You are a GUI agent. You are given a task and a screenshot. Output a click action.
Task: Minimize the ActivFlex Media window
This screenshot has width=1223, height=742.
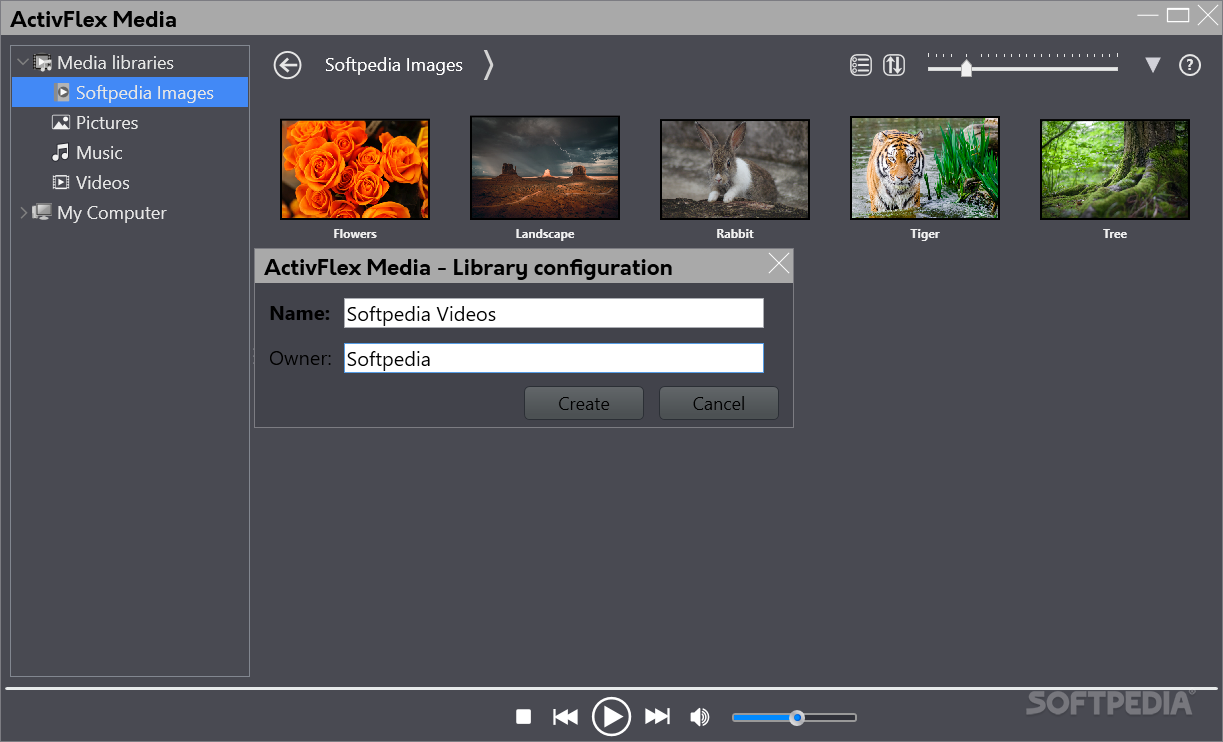[x=1147, y=15]
